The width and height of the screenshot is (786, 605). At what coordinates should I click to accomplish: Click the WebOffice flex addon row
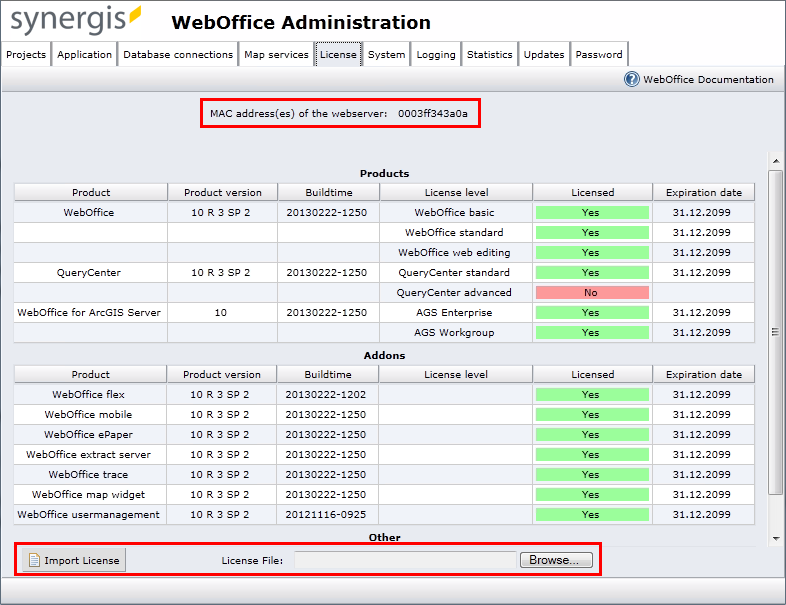[x=384, y=394]
